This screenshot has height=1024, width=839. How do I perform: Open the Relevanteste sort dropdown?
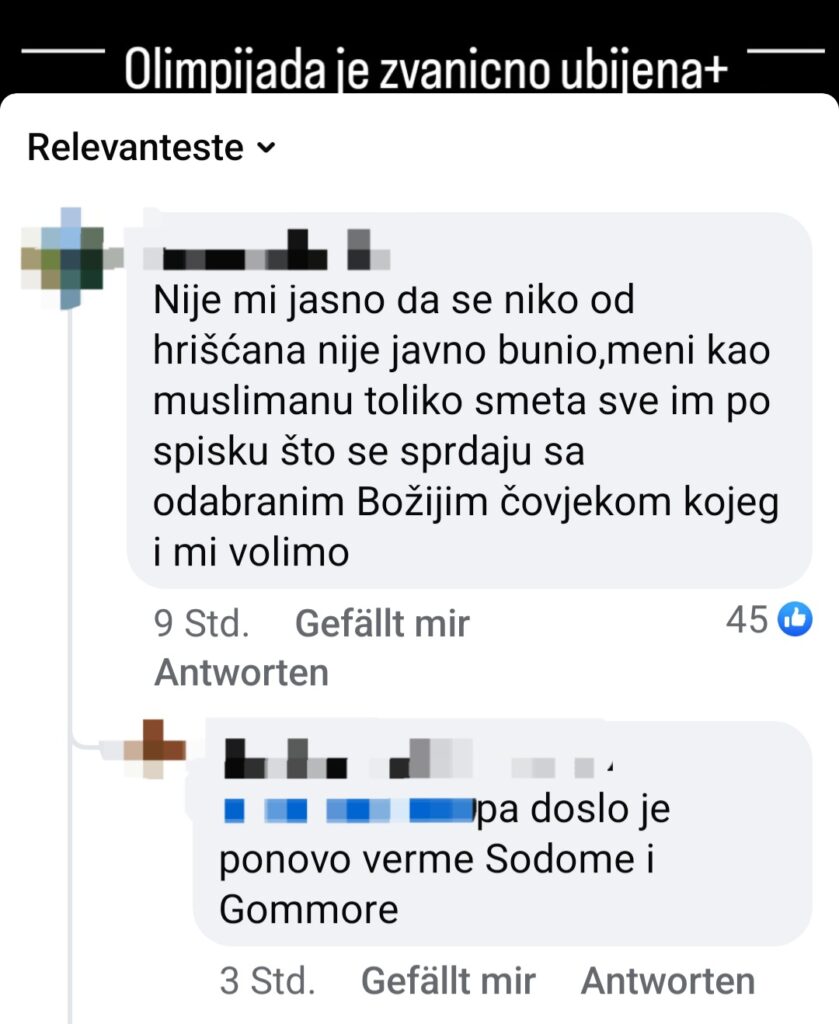[x=151, y=148]
